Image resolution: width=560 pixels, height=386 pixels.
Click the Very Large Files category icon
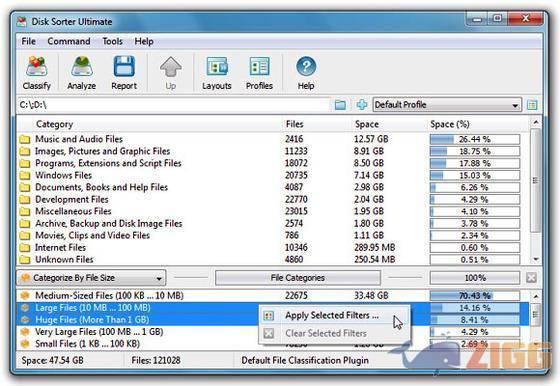click(25, 332)
